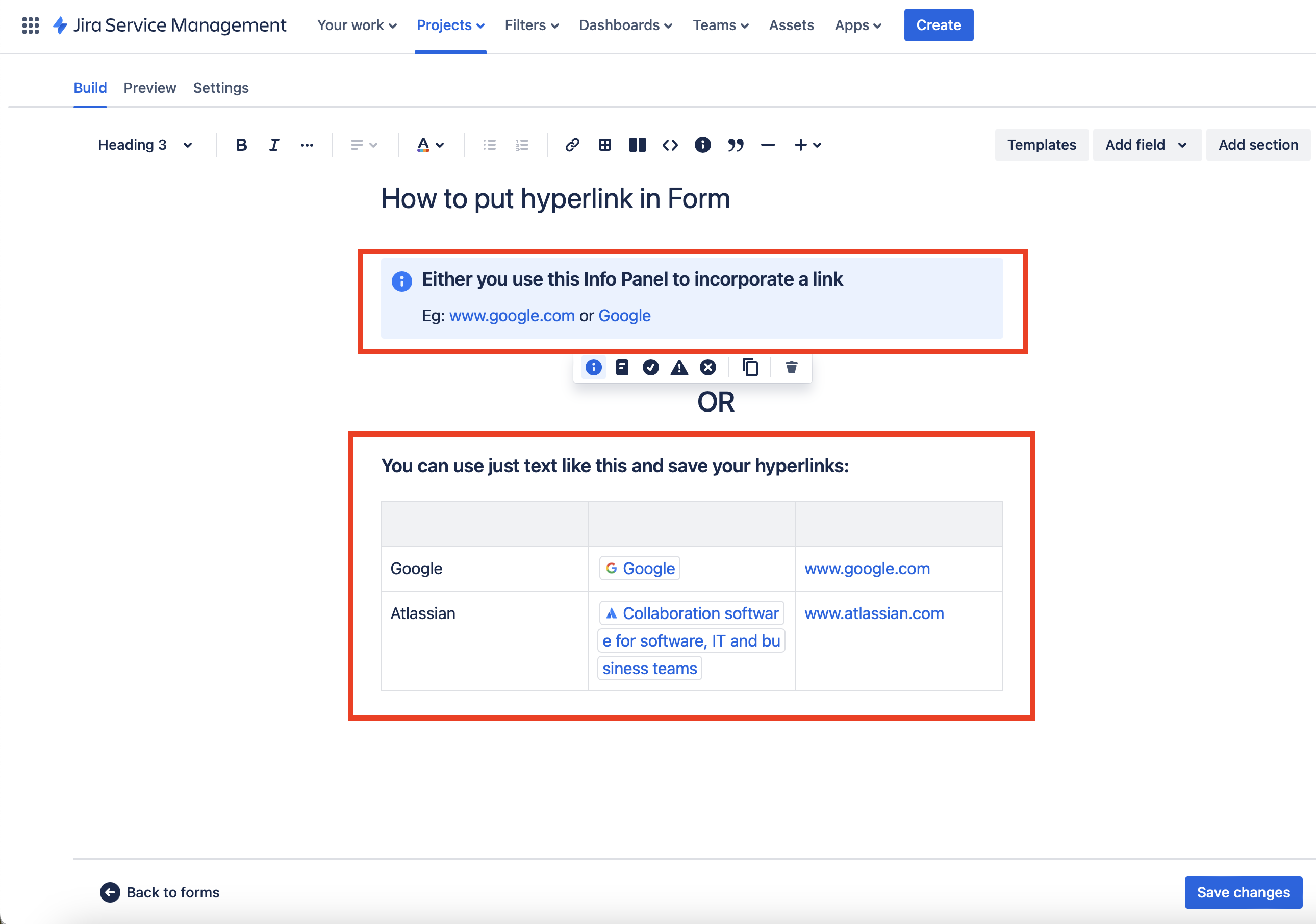Toggle bold formatting
This screenshot has width=1316, height=924.
(x=241, y=144)
